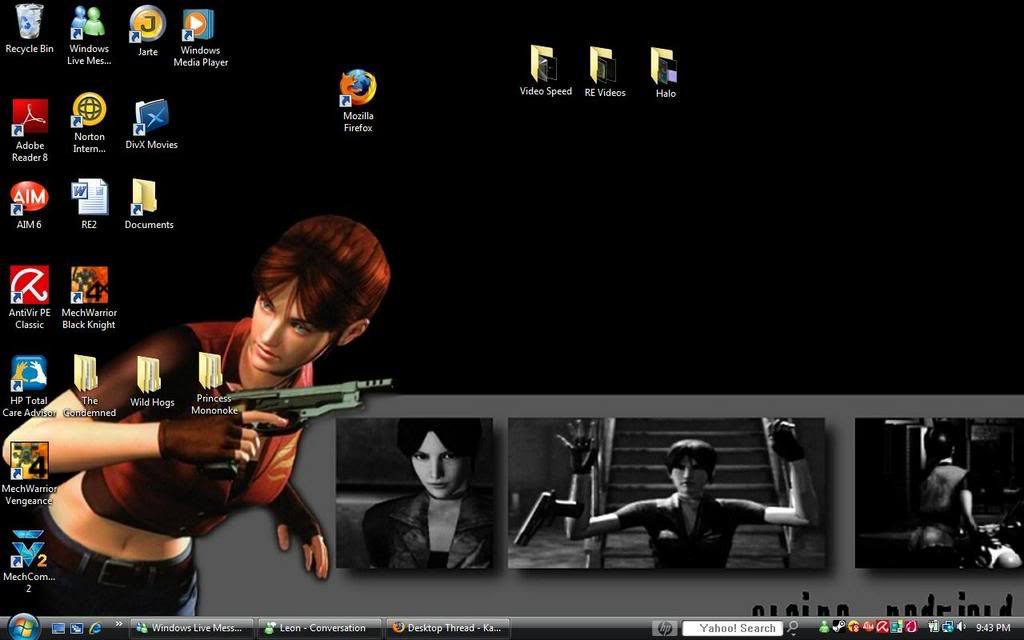Open the Steam tray icon
This screenshot has height=640, width=1024.
pyautogui.click(x=839, y=628)
